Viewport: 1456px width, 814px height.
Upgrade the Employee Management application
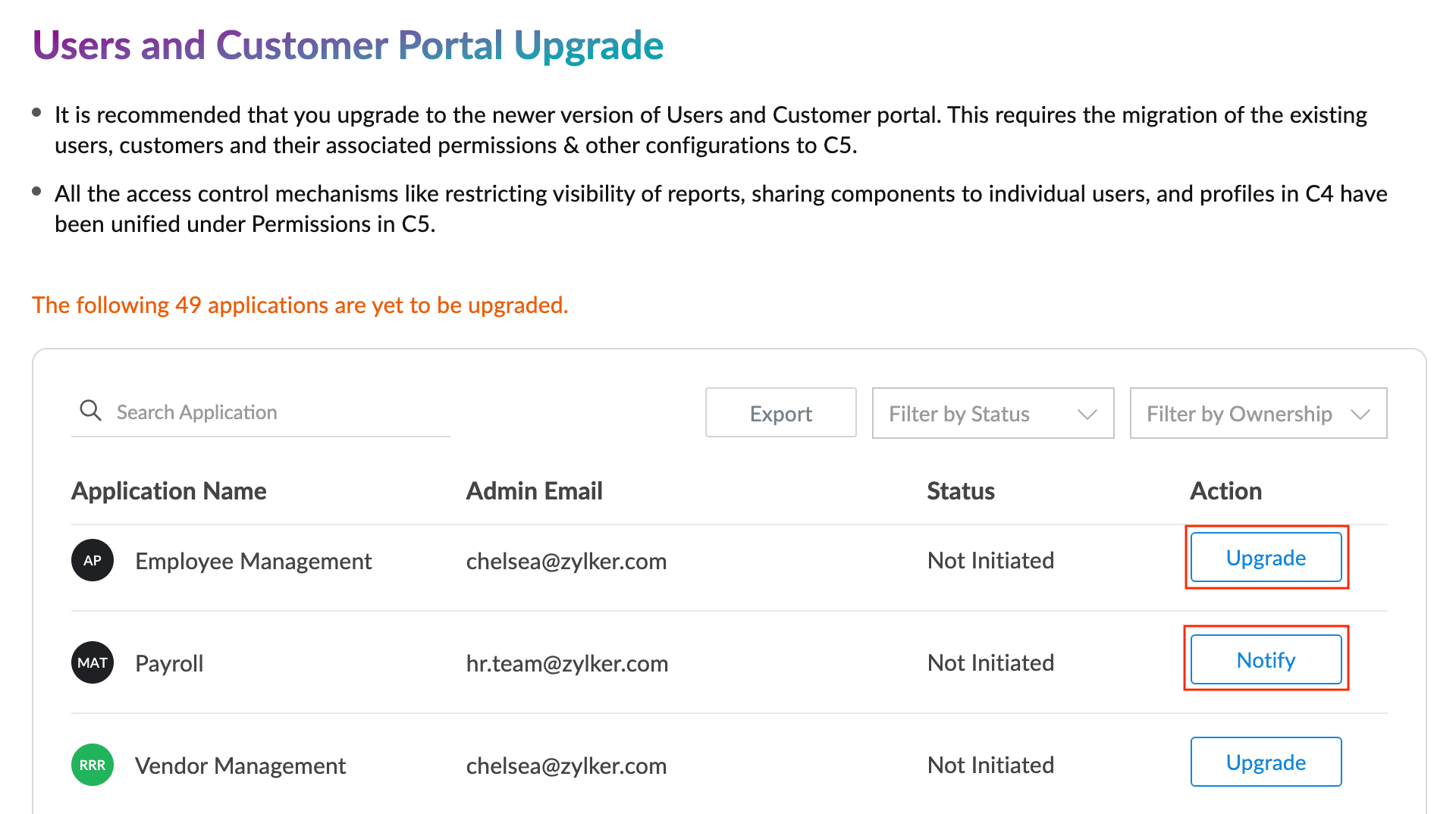point(1266,558)
